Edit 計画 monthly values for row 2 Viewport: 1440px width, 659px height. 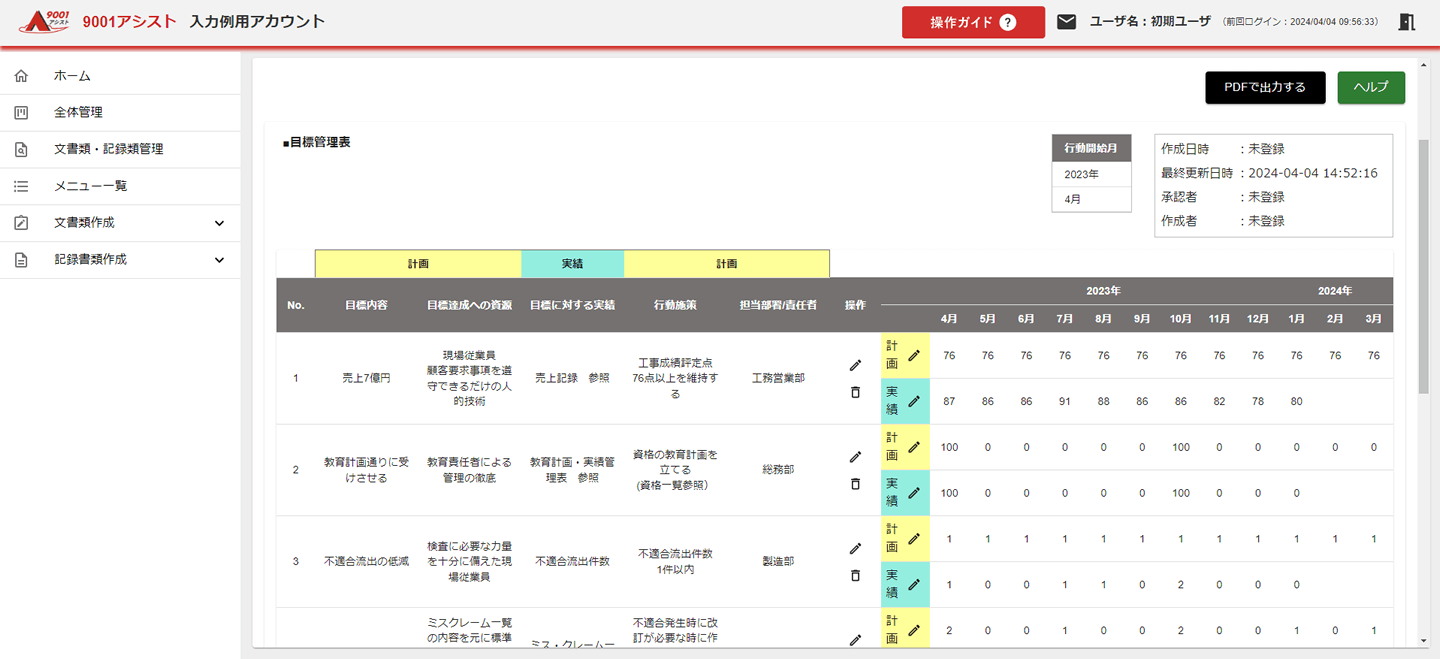(x=914, y=447)
